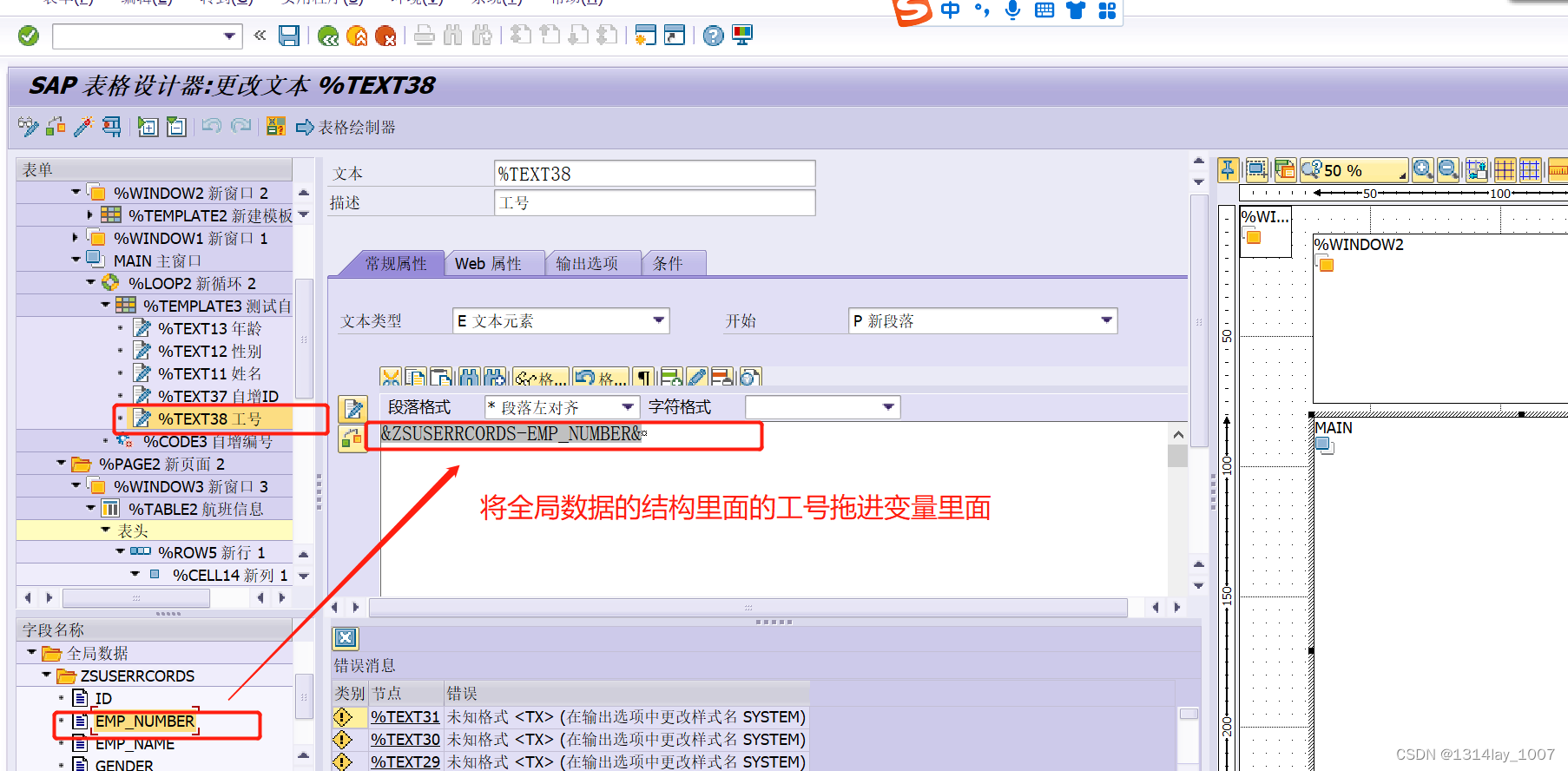The height and width of the screenshot is (771, 1568).
Task: Click the red Cancel icon
Action: [385, 36]
